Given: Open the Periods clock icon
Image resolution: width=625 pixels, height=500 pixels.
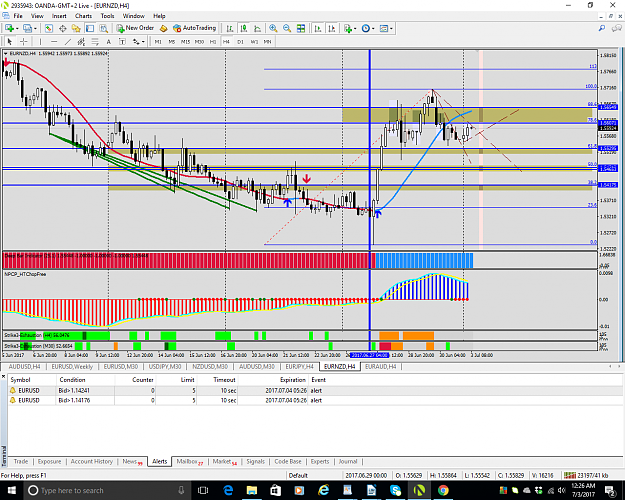Looking at the screenshot, I should pos(366,28).
